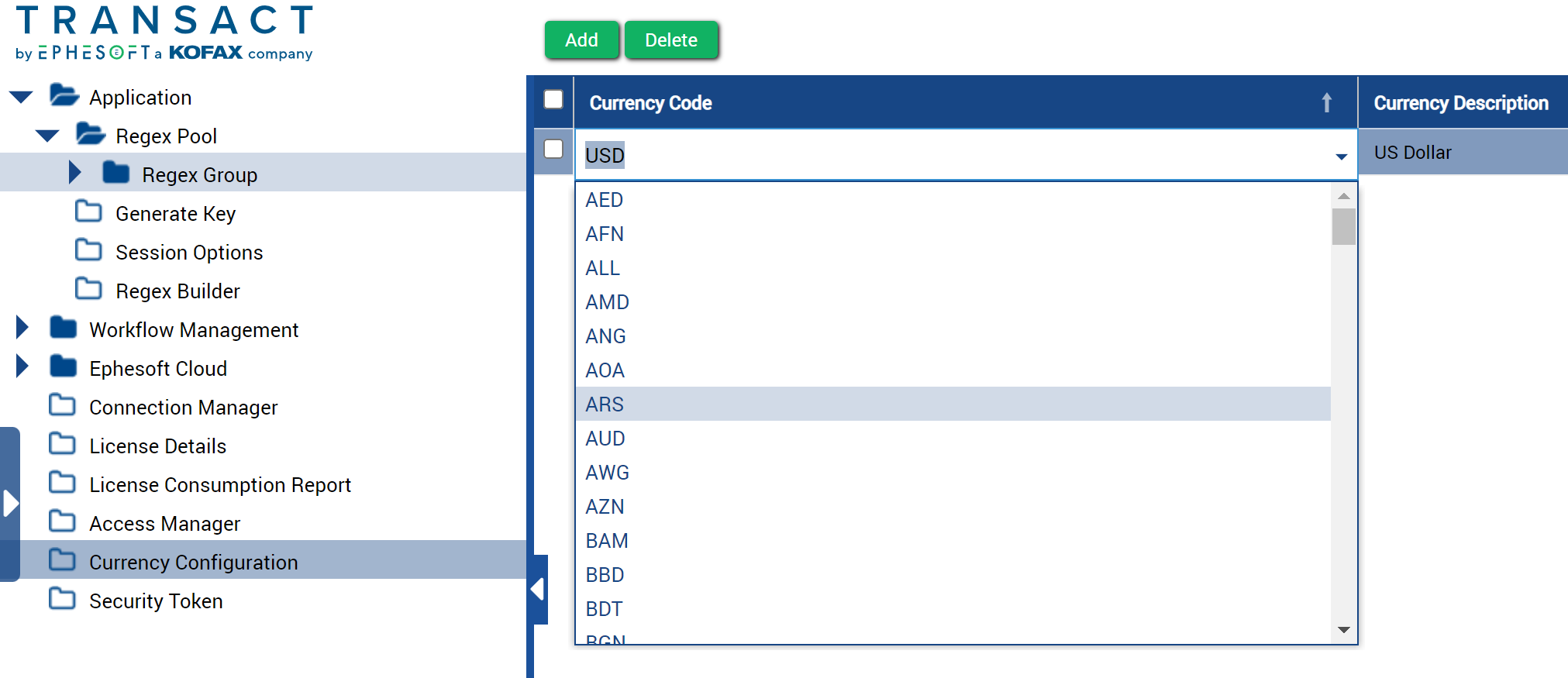Collapse the right panel with the blue arrow

point(539,589)
